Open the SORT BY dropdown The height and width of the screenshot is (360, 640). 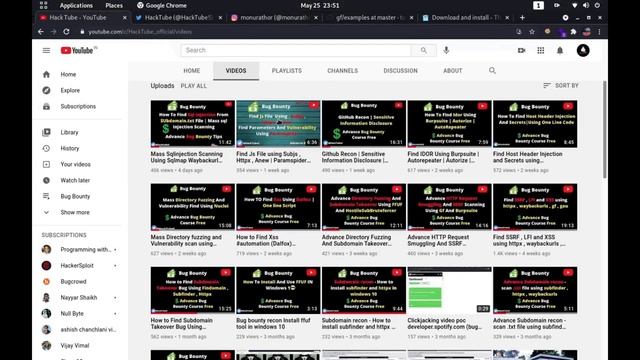[x=561, y=85]
